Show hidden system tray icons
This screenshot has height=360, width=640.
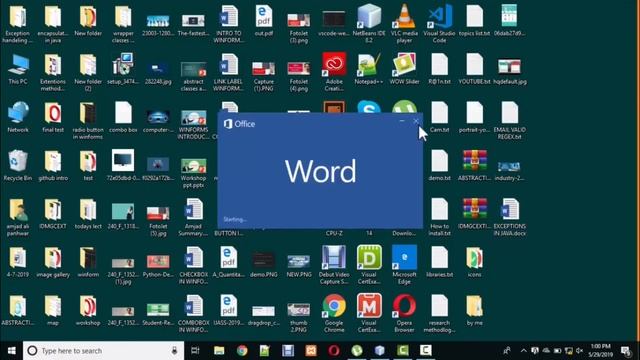click(524, 351)
